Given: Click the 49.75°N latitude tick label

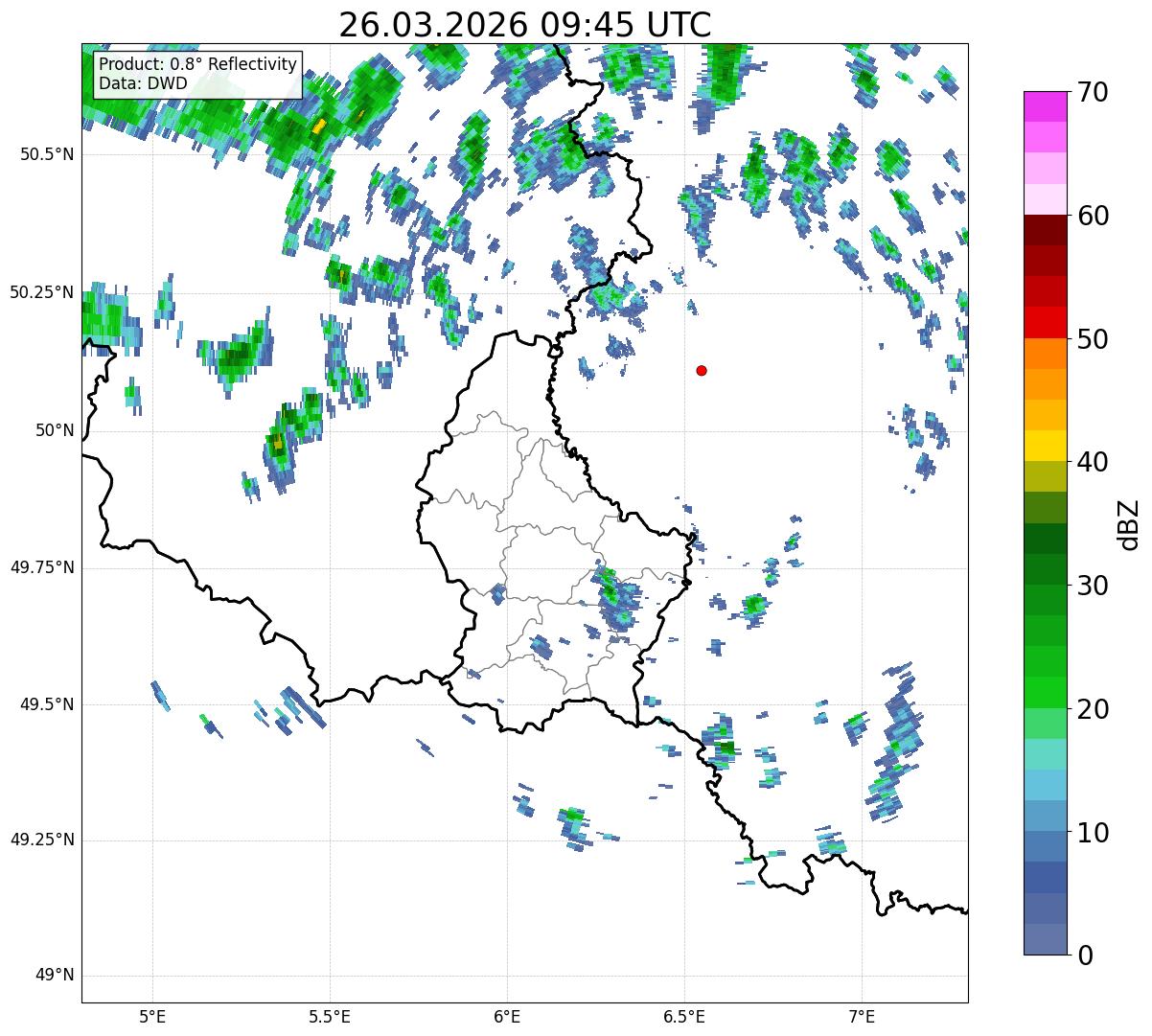Looking at the screenshot, I should pyautogui.click(x=42, y=567).
